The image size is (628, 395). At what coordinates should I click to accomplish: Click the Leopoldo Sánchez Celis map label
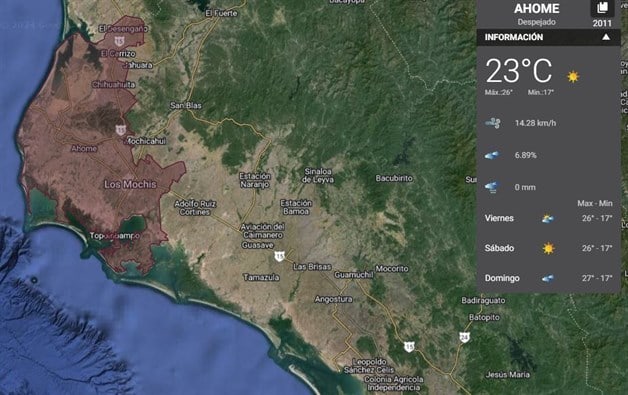pos(369,366)
